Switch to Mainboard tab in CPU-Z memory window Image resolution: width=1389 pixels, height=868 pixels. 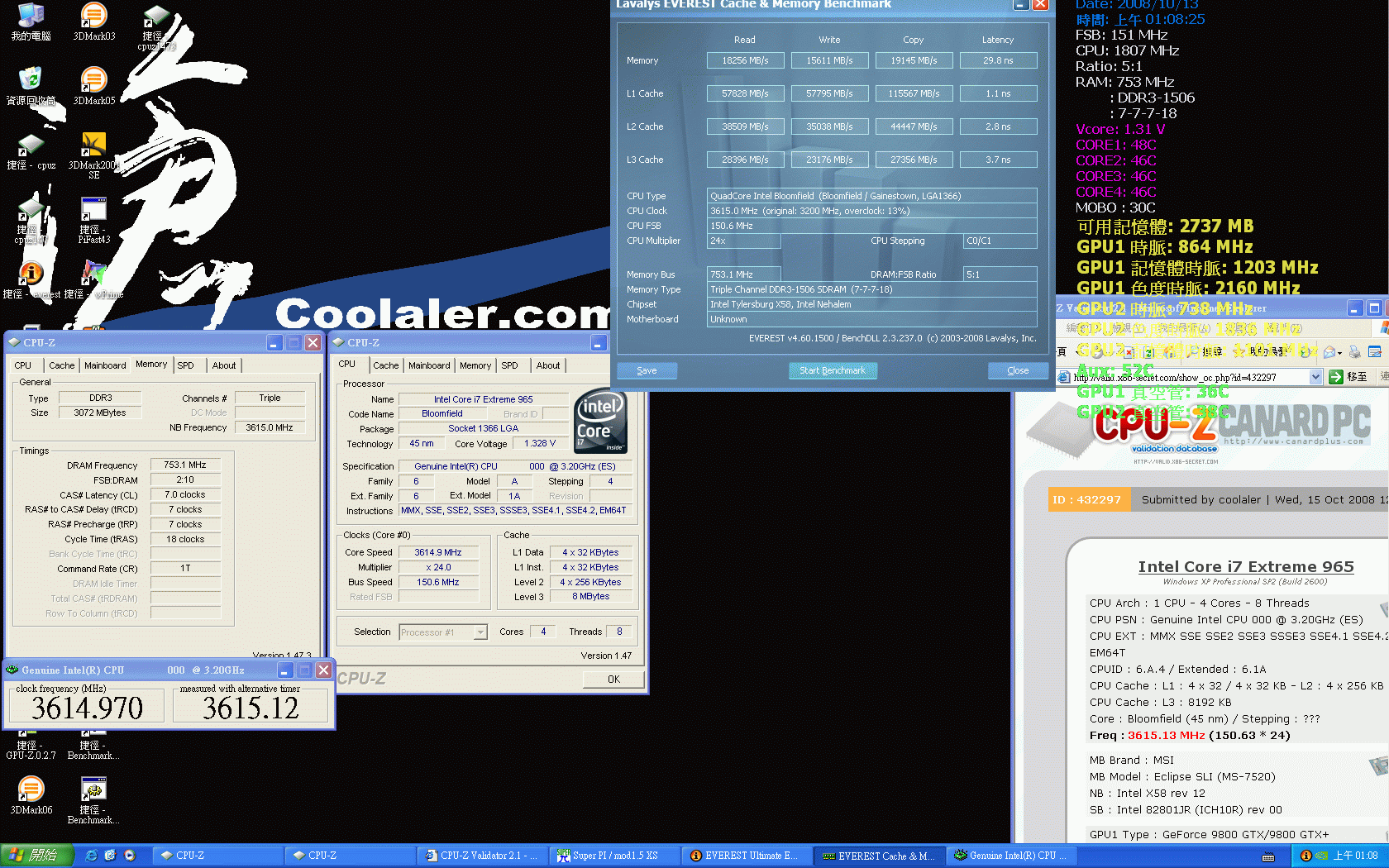click(105, 365)
